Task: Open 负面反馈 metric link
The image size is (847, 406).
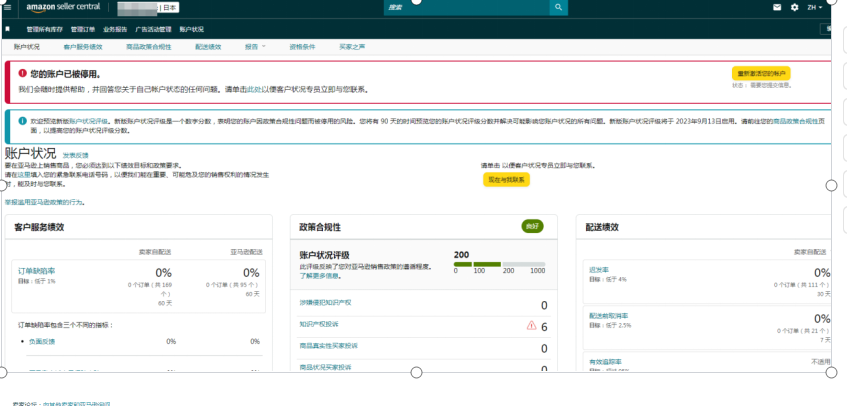Action: click(x=42, y=341)
